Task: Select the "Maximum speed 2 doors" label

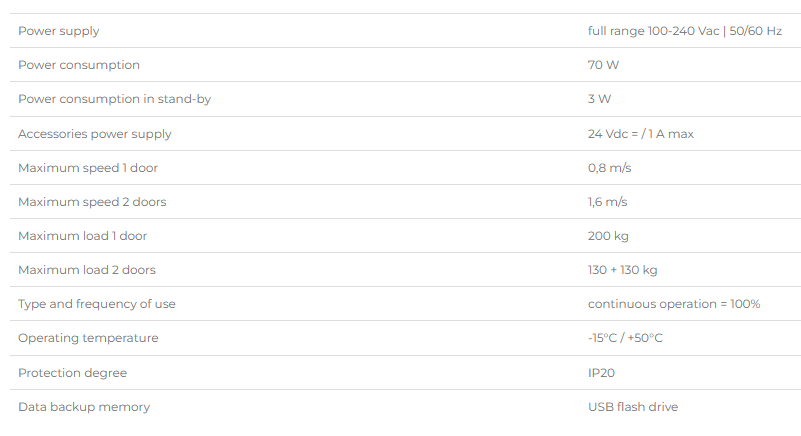Action: [92, 202]
